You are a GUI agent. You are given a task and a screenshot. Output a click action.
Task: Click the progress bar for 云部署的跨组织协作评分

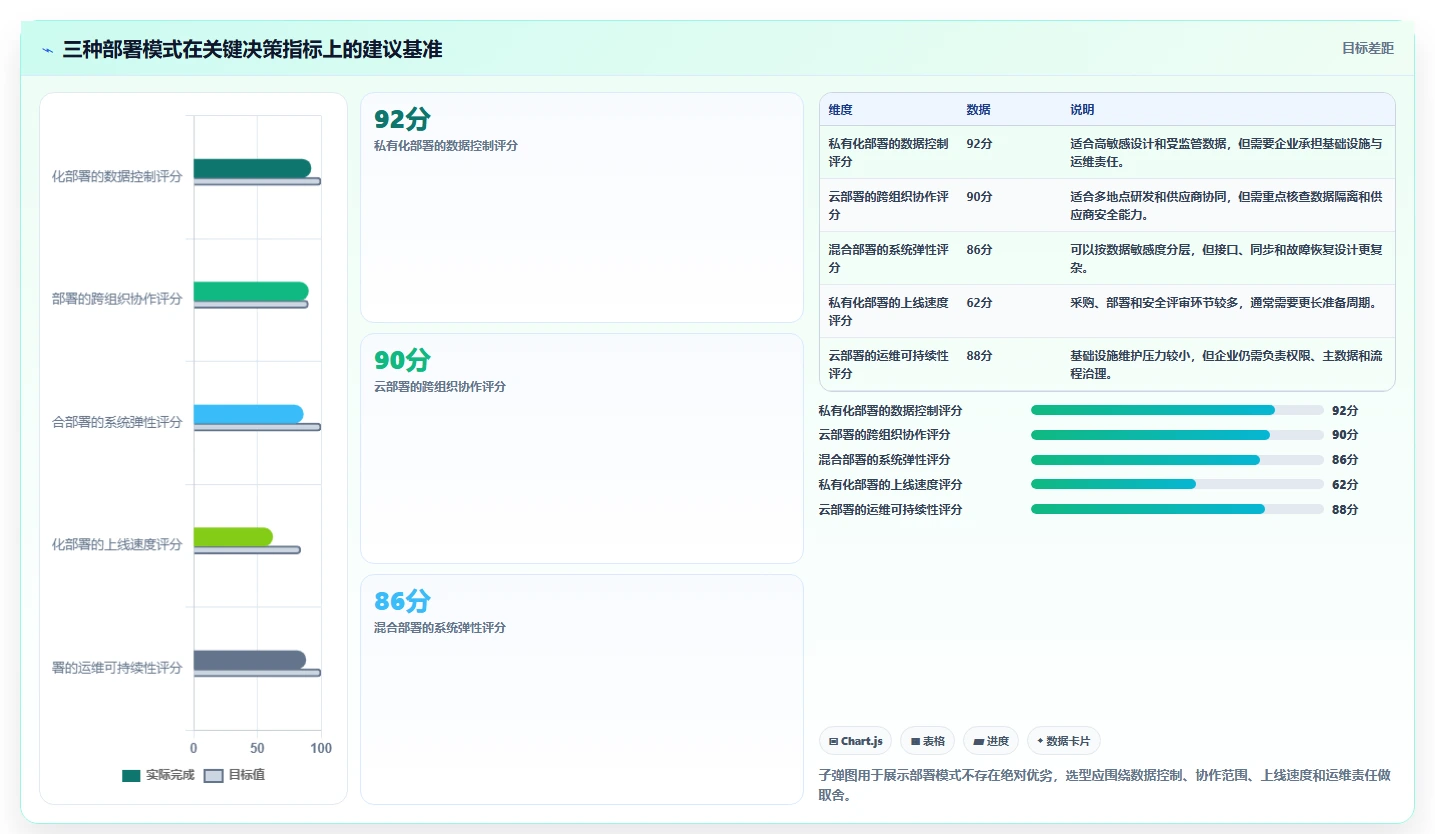pyautogui.click(x=1177, y=435)
